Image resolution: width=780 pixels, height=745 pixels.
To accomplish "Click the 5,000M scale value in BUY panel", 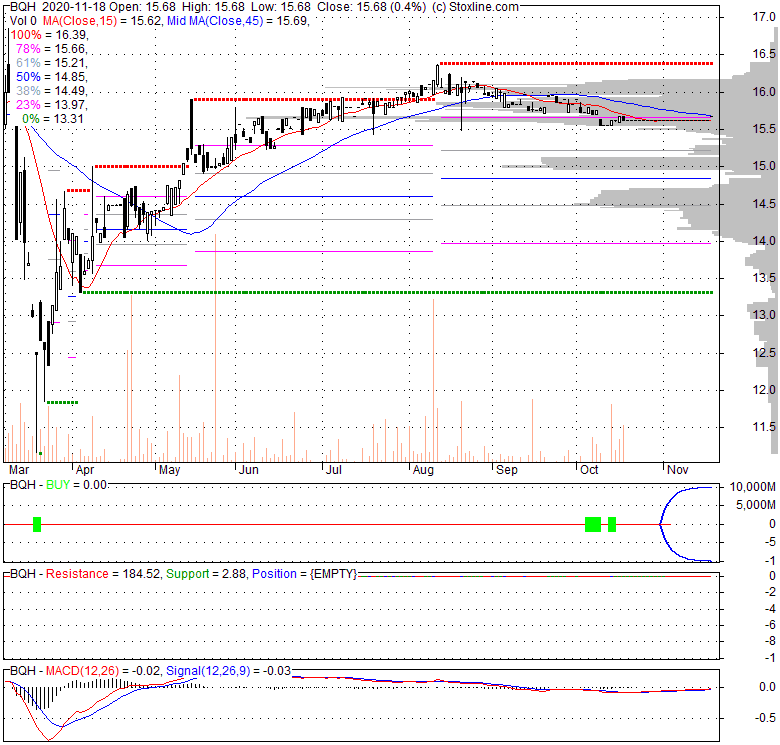I will point(756,505).
